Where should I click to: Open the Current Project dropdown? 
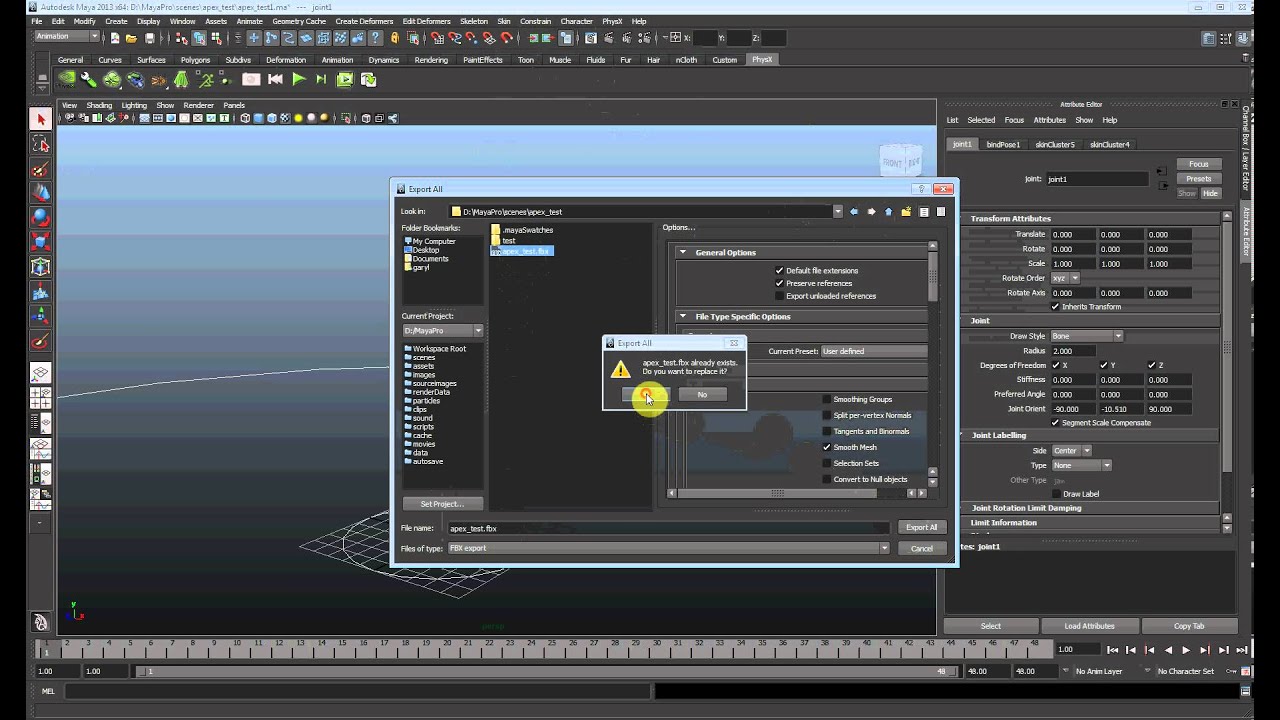(442, 331)
